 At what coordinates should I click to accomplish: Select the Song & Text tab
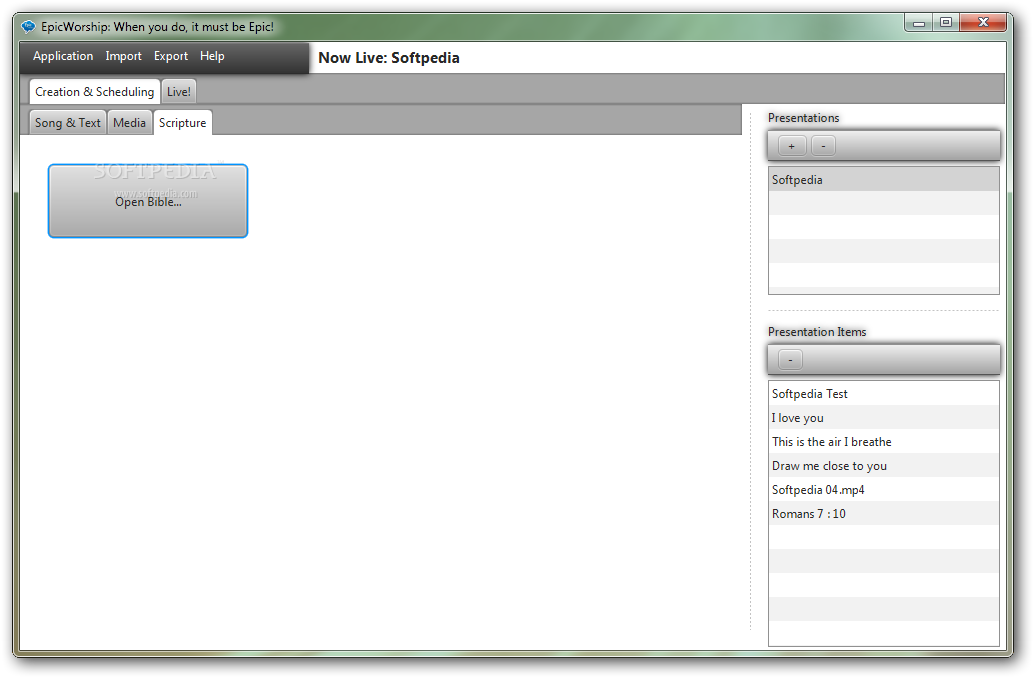tap(68, 123)
